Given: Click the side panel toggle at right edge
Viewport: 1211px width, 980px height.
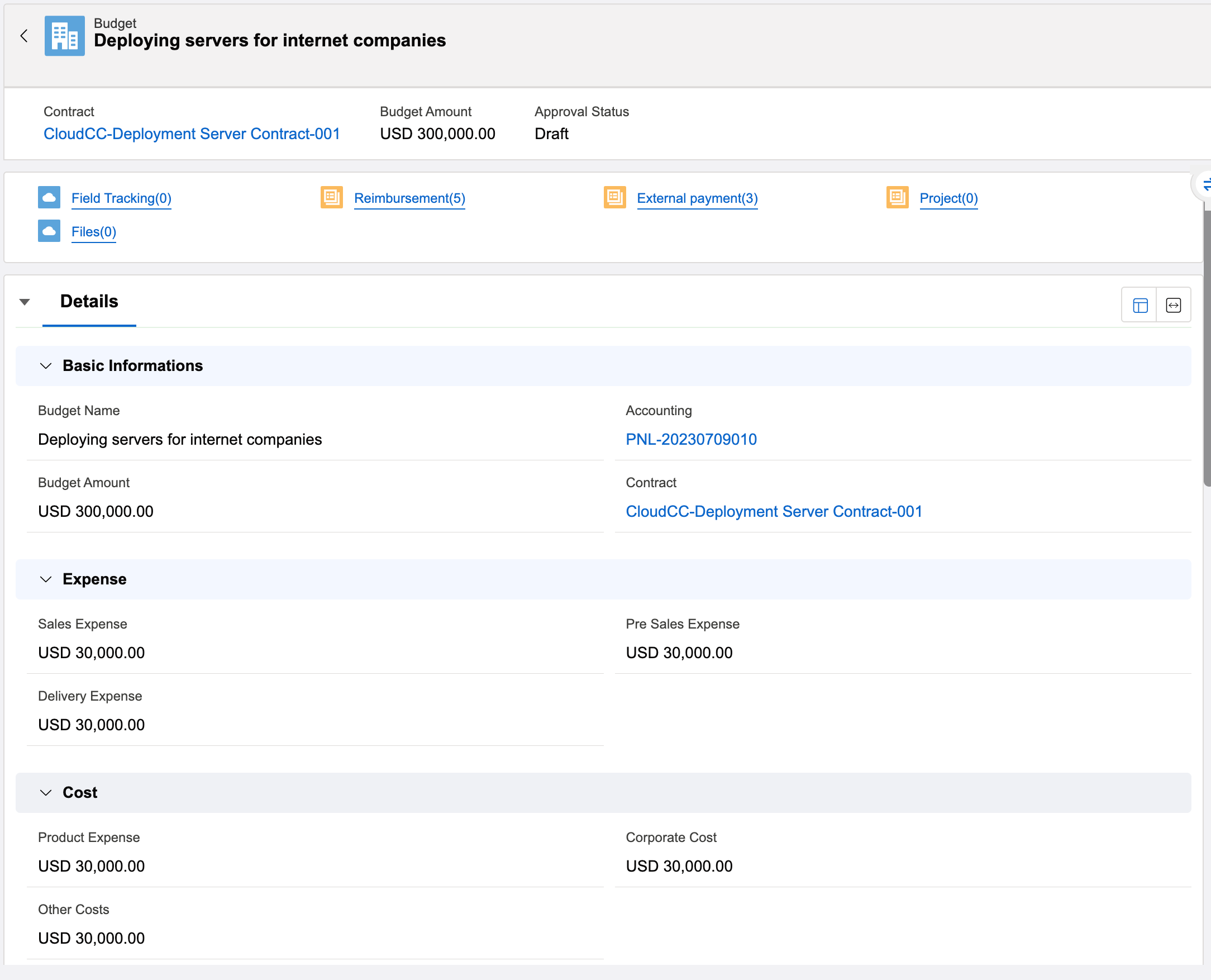Looking at the screenshot, I should pos(1204,184).
